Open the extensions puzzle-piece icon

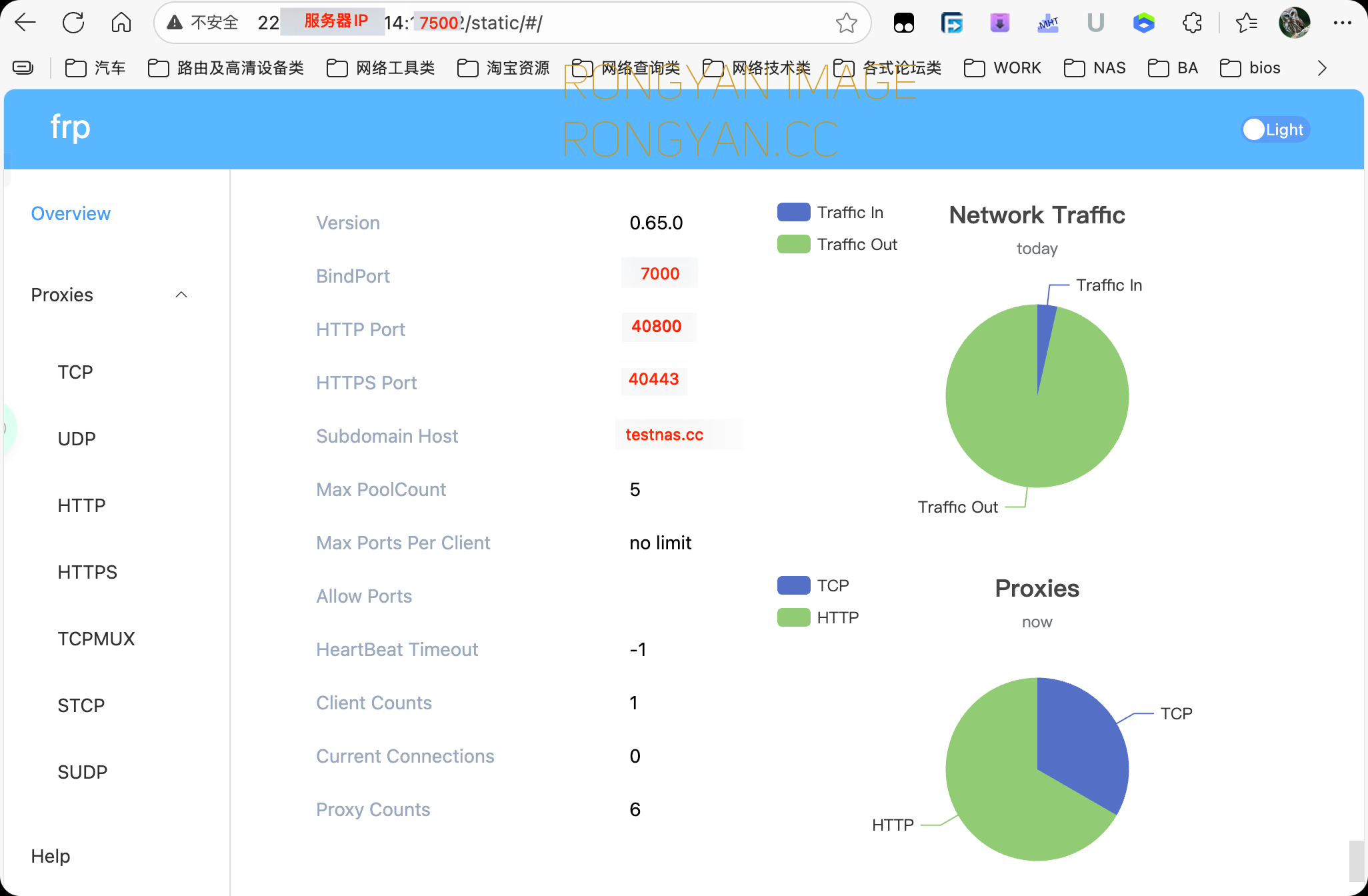(x=1192, y=23)
